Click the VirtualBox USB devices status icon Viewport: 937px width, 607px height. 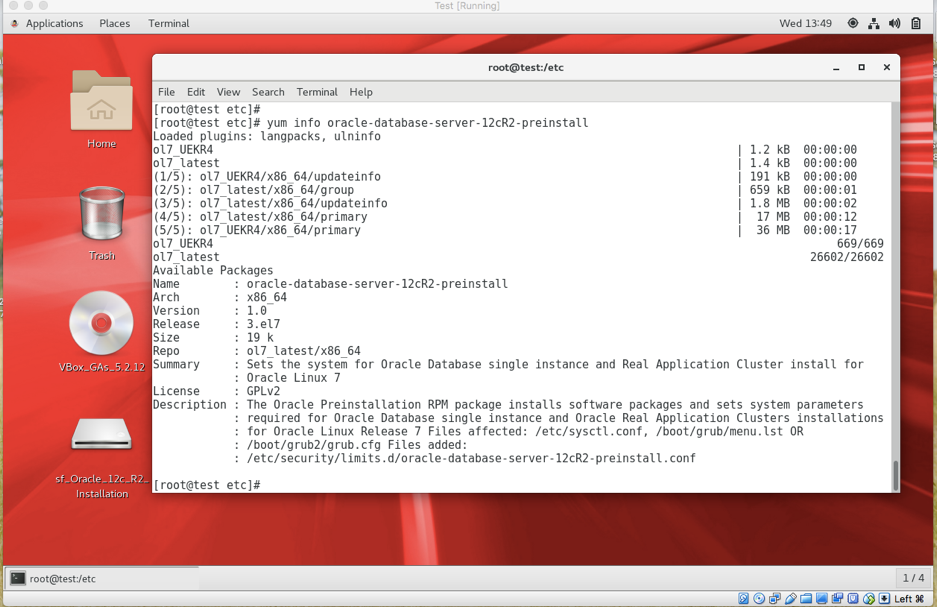click(x=791, y=598)
